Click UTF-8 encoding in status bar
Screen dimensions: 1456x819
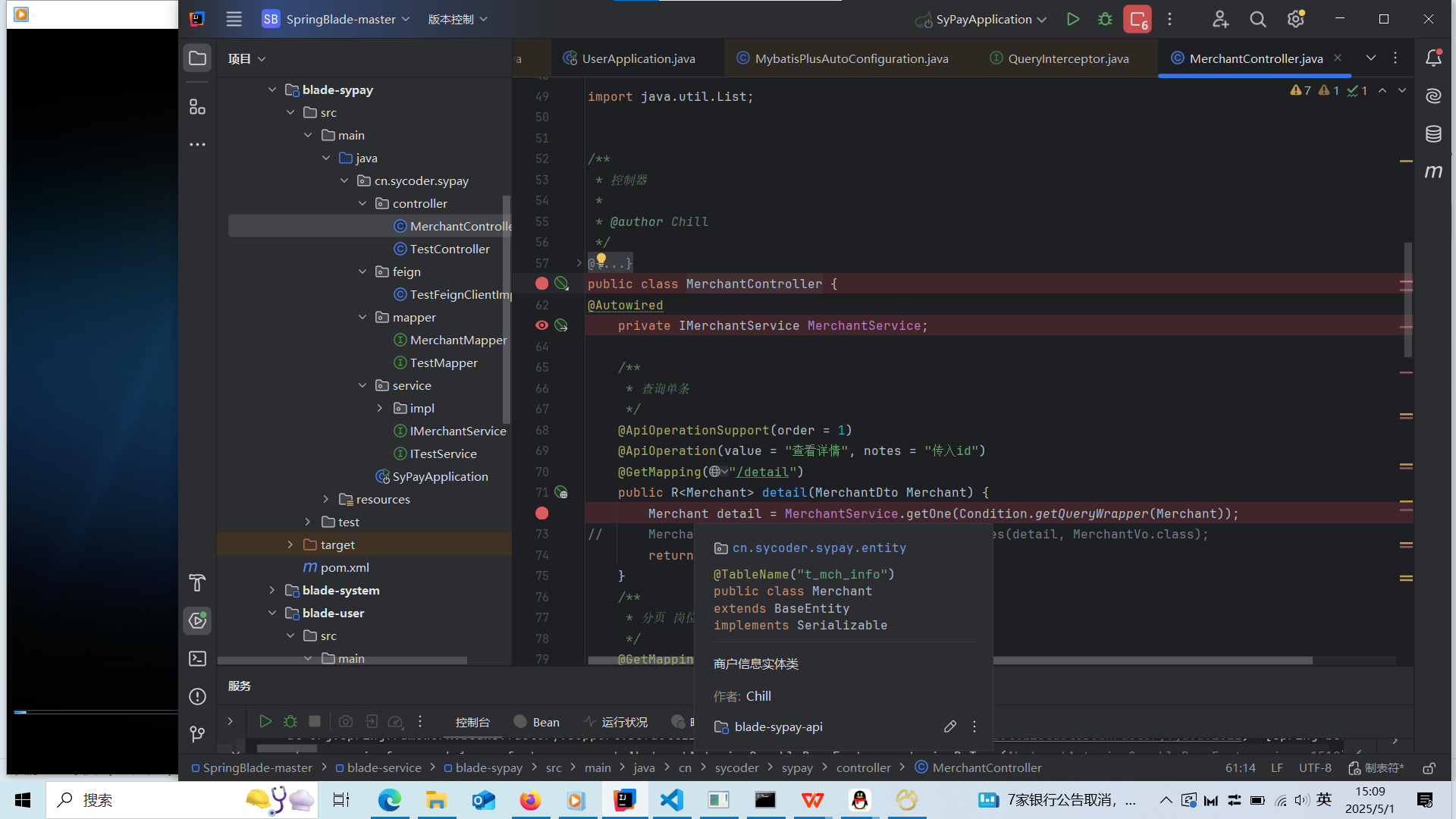pos(1315,768)
